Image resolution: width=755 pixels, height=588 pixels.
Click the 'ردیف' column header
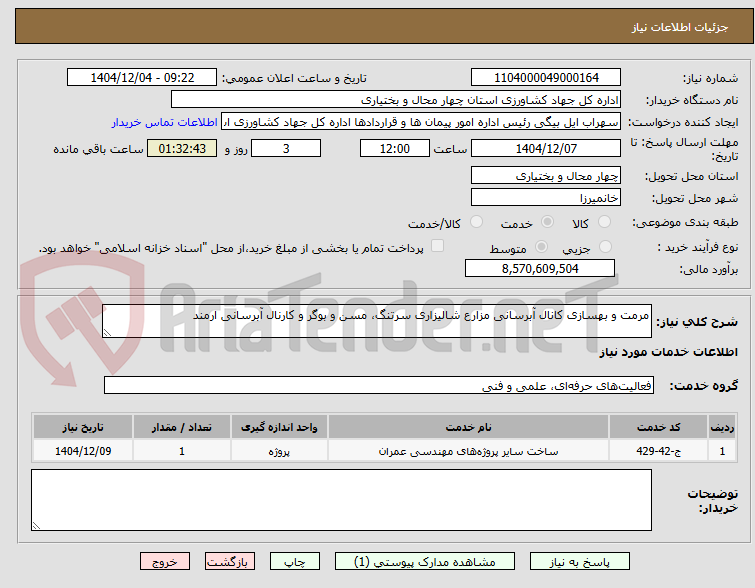click(722, 427)
